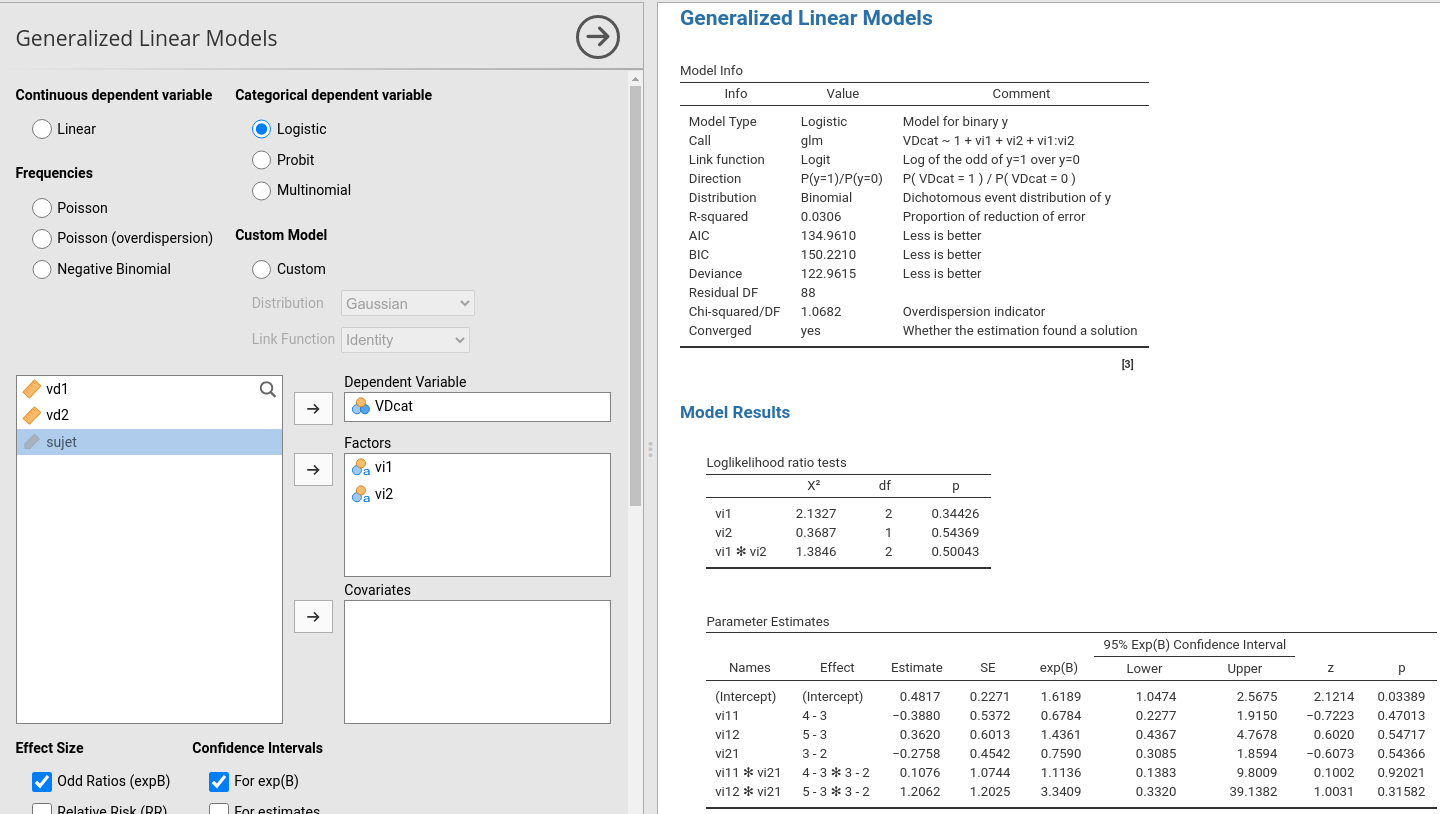Viewport: 1440px width, 814px height.
Task: Select the Custom model radio button
Action: point(262,269)
